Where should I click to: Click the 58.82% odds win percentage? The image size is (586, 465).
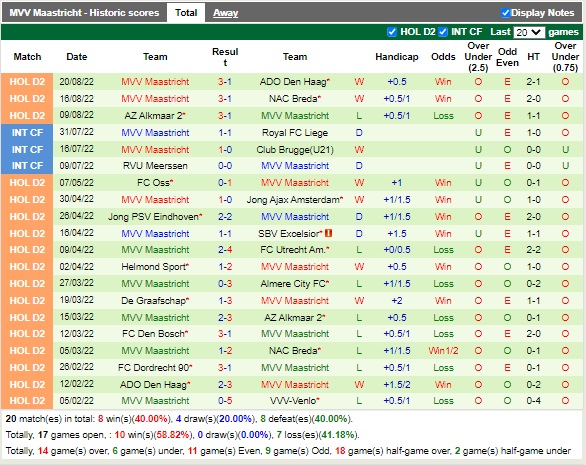[173, 435]
